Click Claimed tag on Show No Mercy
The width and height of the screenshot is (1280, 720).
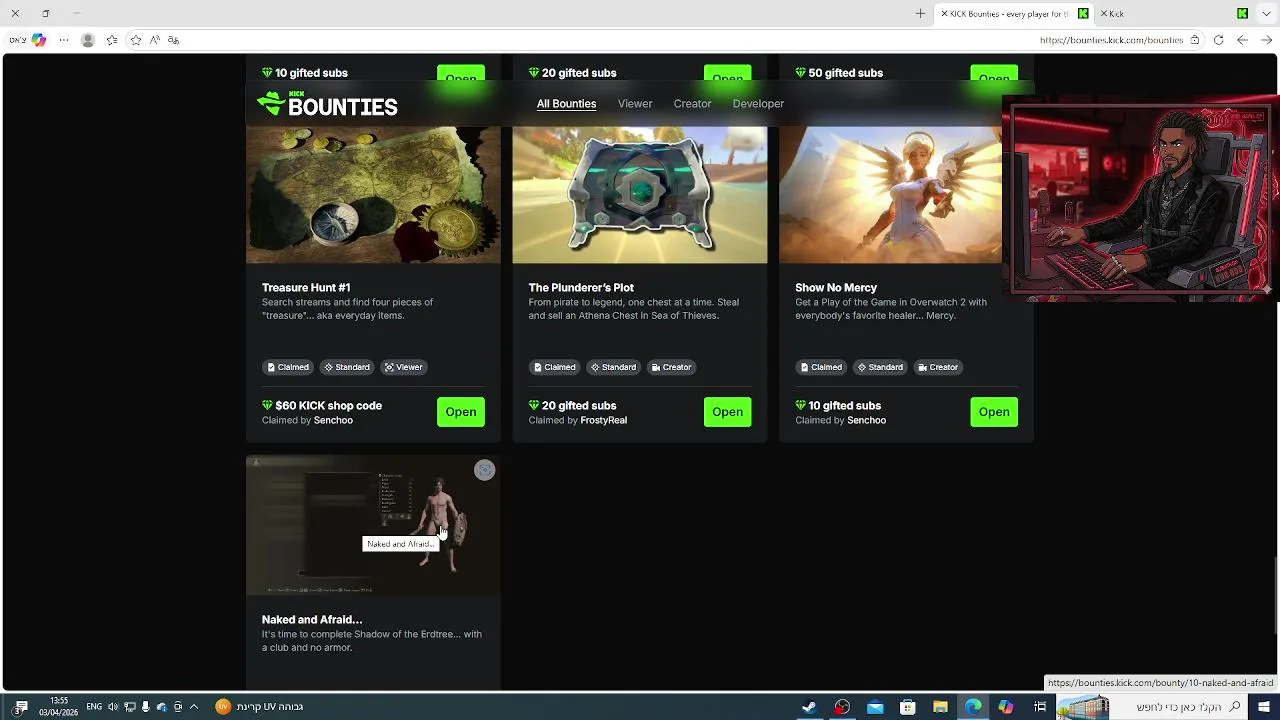tap(821, 367)
